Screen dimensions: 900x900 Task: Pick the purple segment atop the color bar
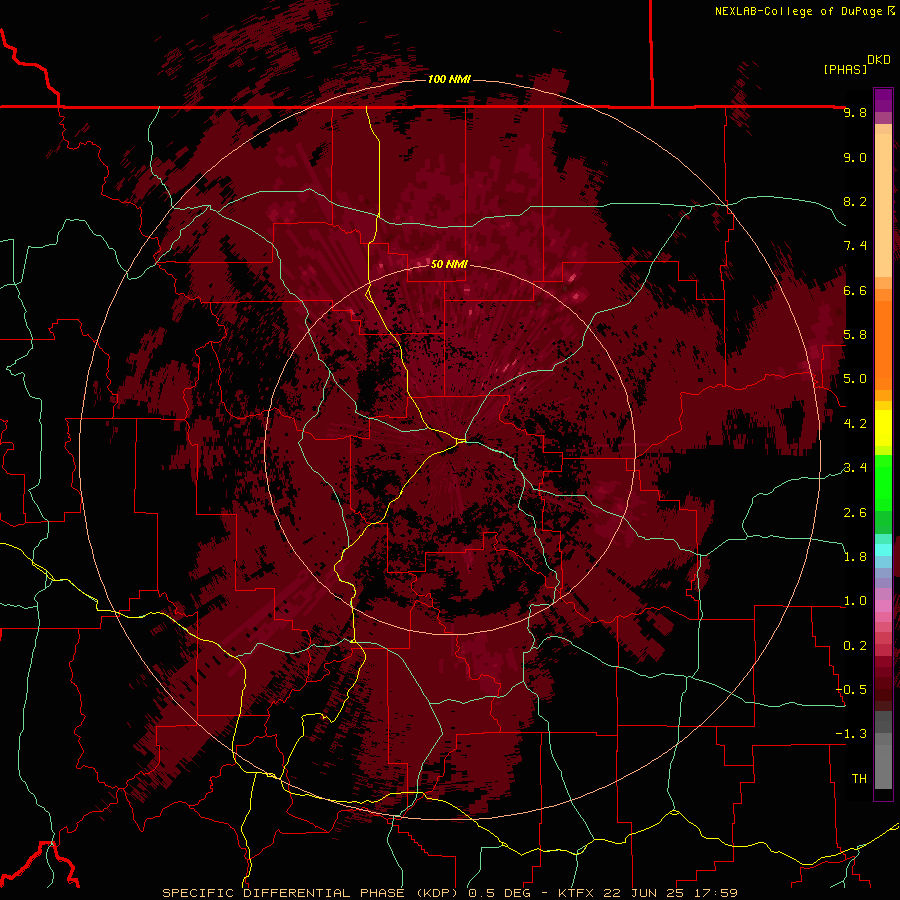click(x=883, y=100)
